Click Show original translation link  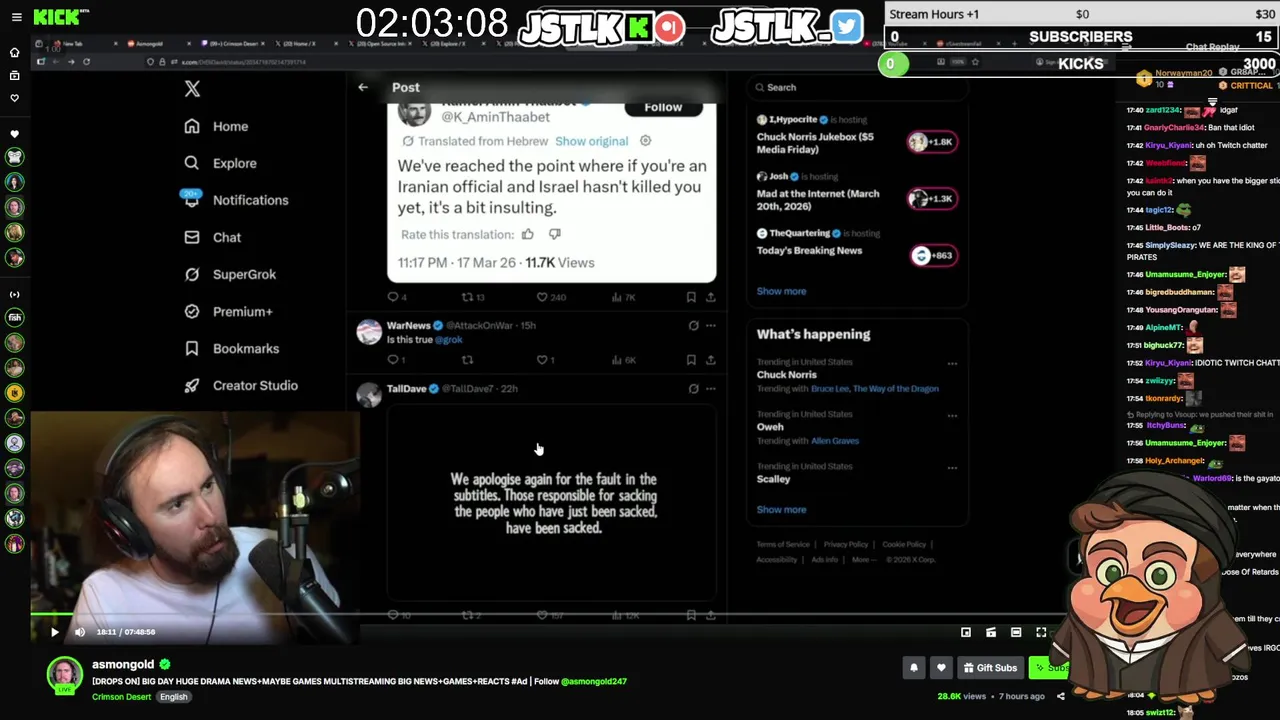[592, 141]
